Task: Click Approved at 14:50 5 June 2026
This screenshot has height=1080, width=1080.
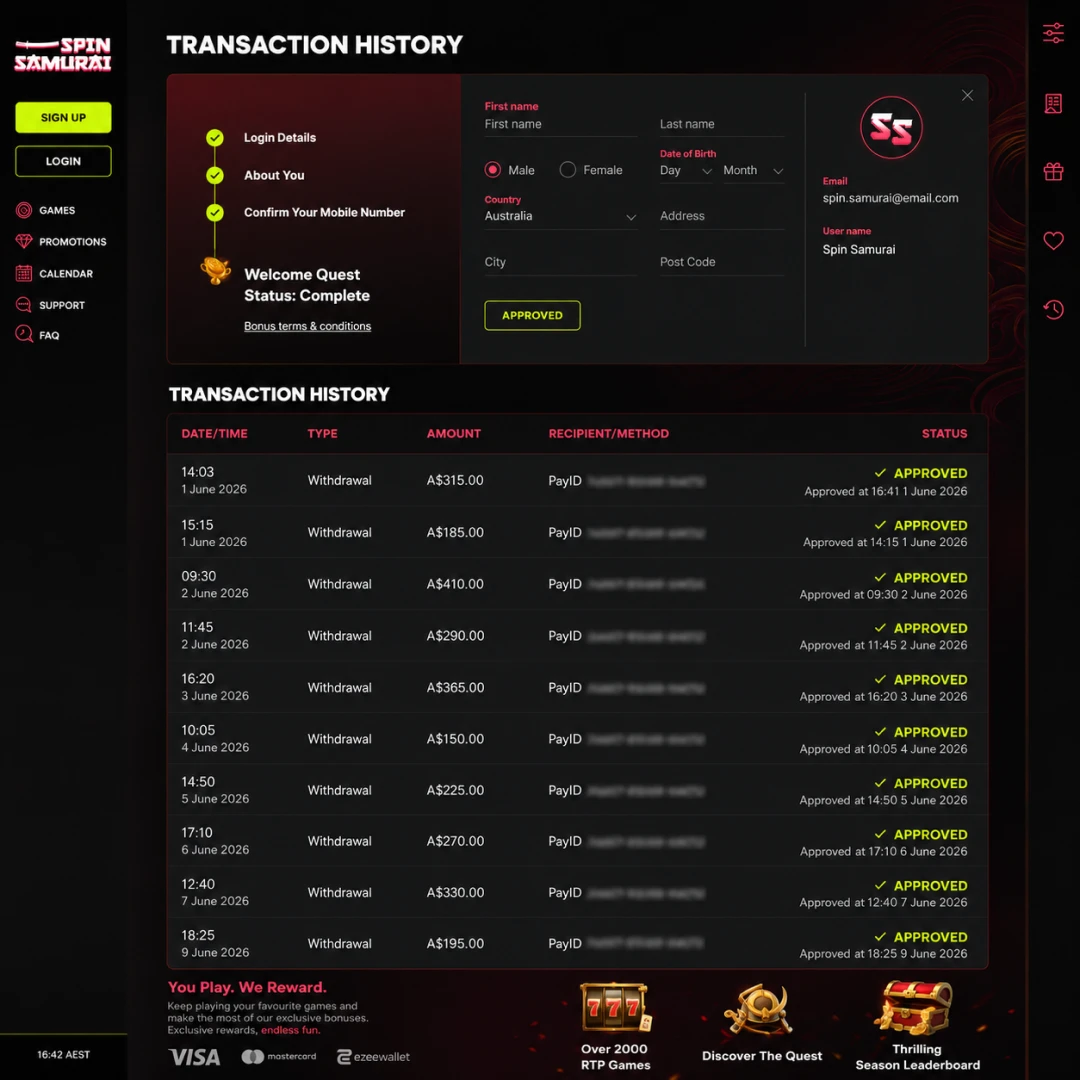Action: point(883,800)
